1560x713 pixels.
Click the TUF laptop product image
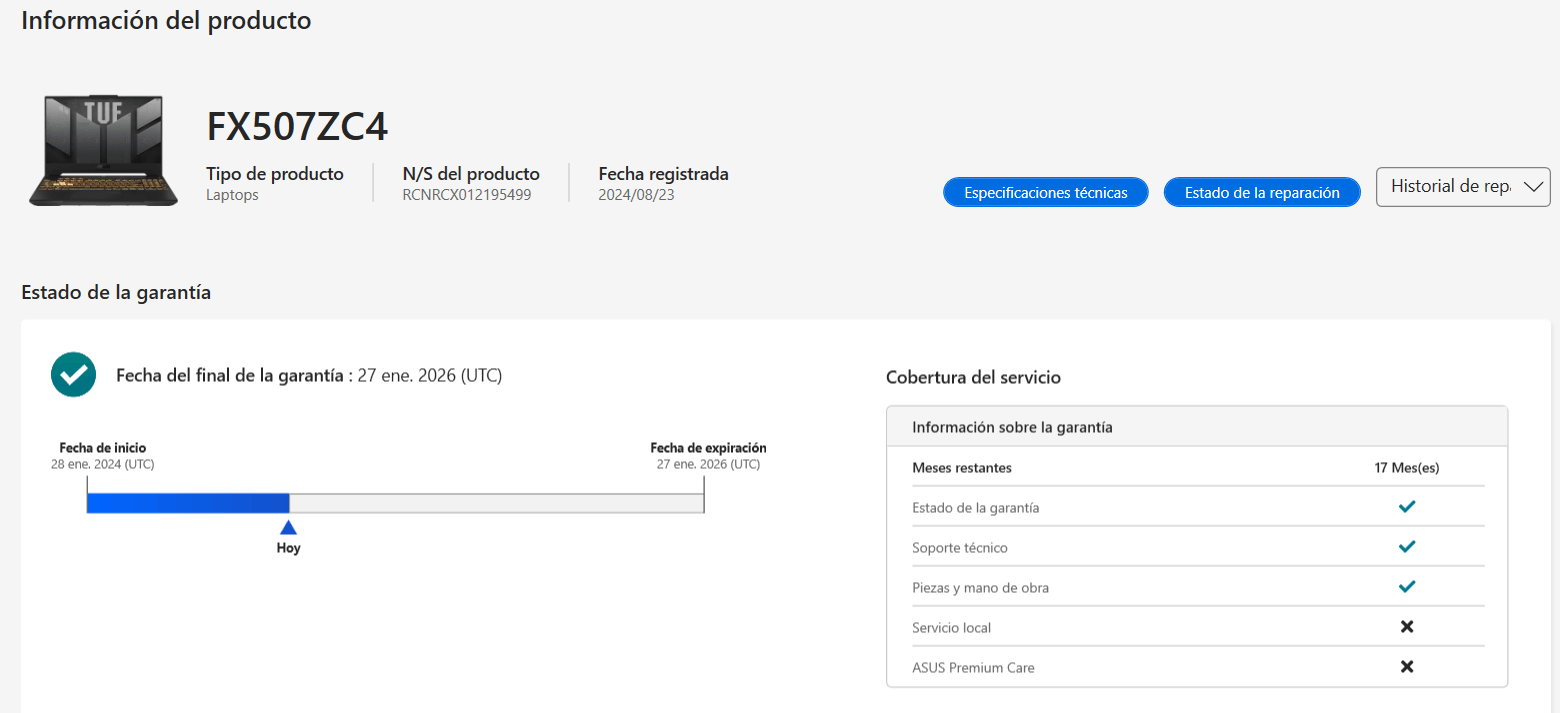pos(103,150)
